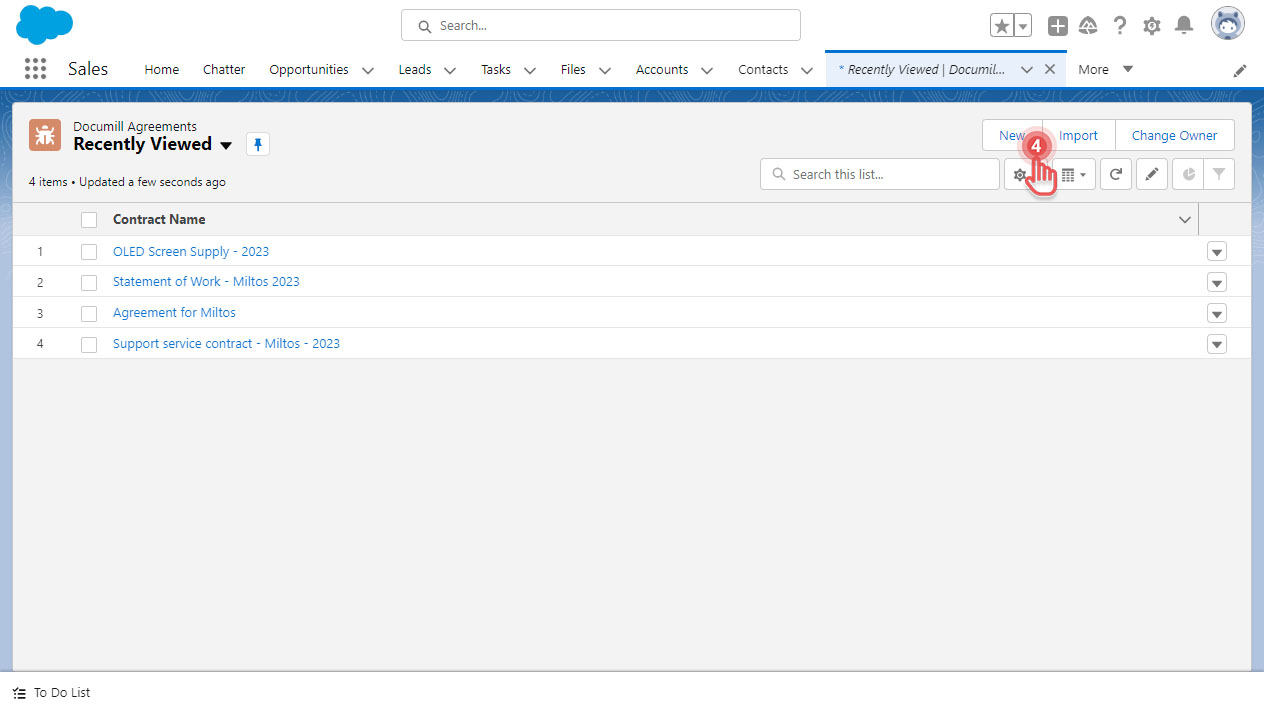
Task: Click the inline edit pencil icon
Action: coord(1151,174)
